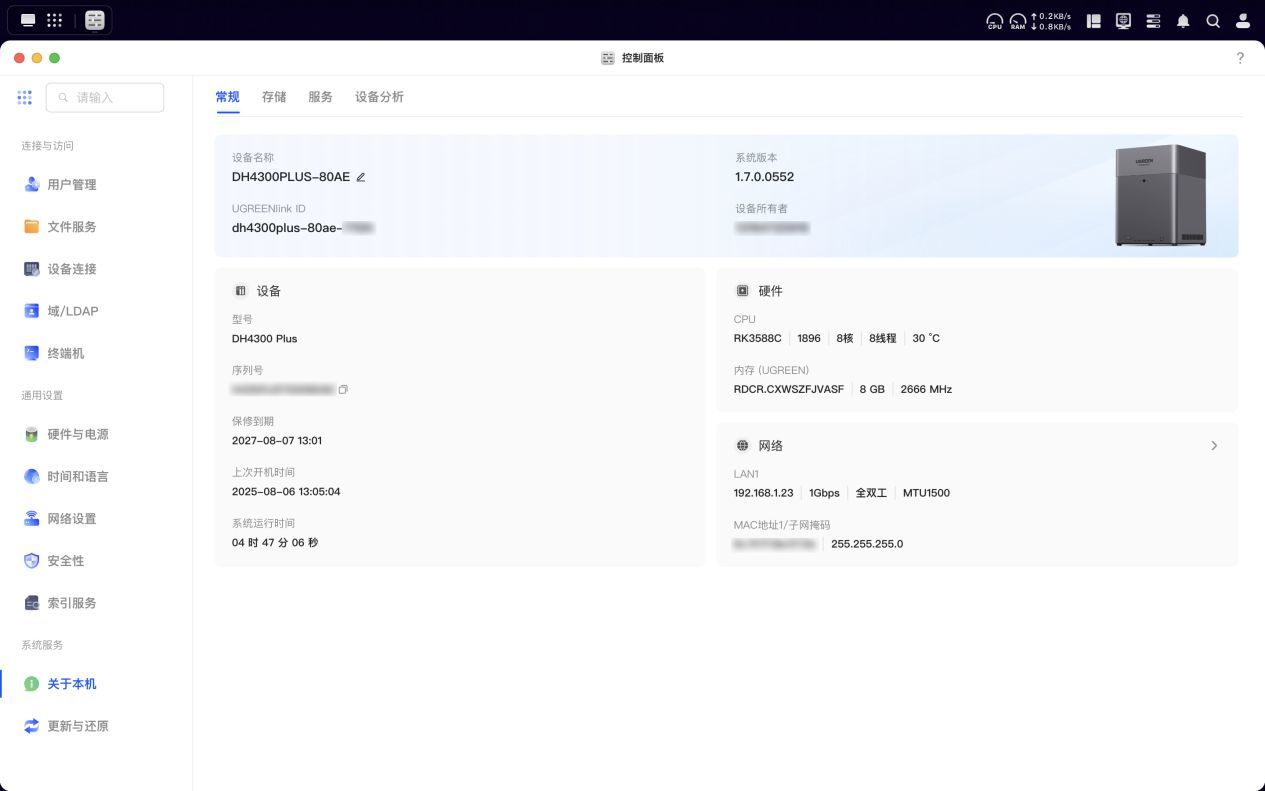
Task: Switch to General (常规) tab
Action: [228, 97]
